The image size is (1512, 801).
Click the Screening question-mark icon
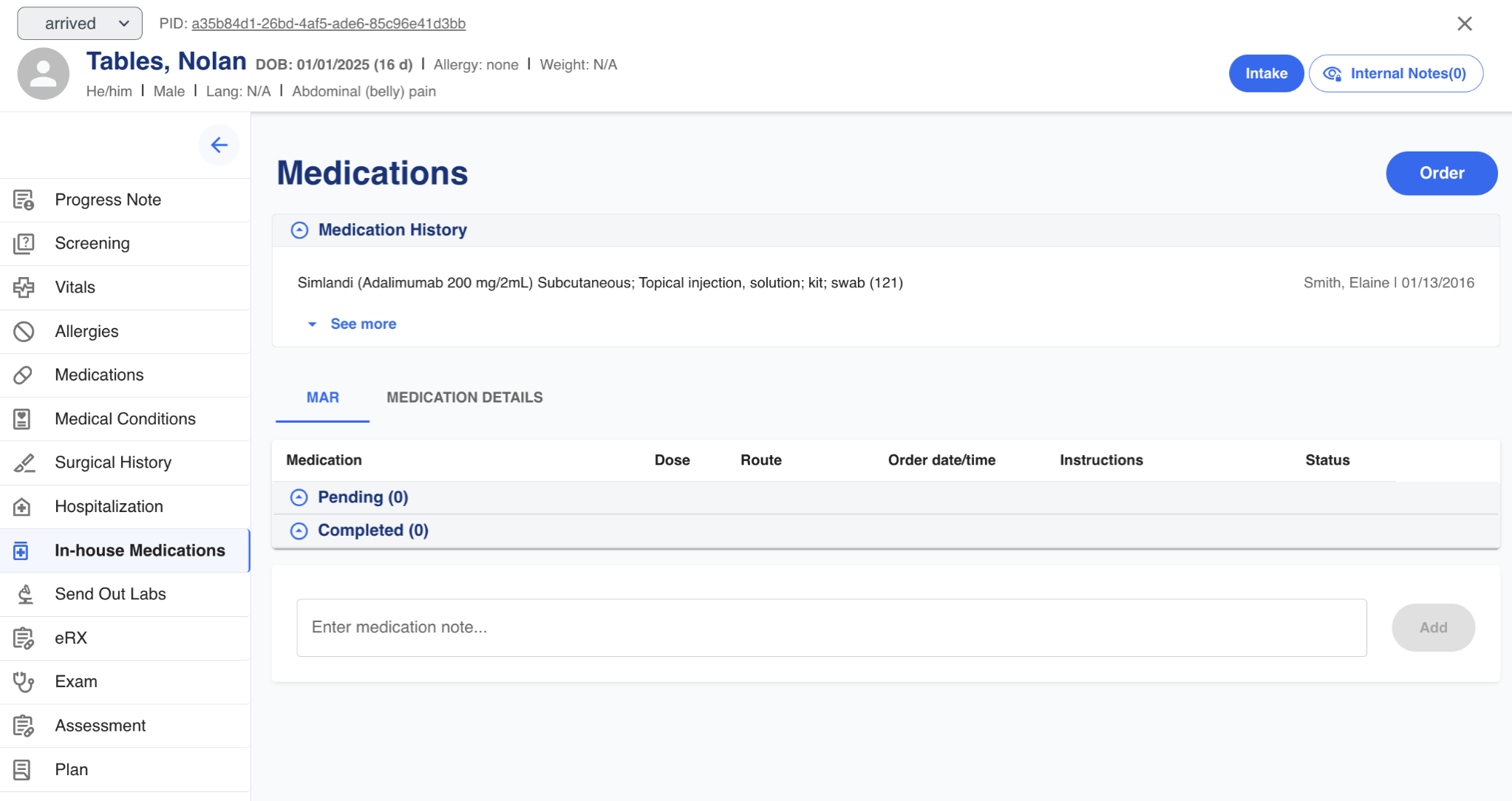(24, 244)
